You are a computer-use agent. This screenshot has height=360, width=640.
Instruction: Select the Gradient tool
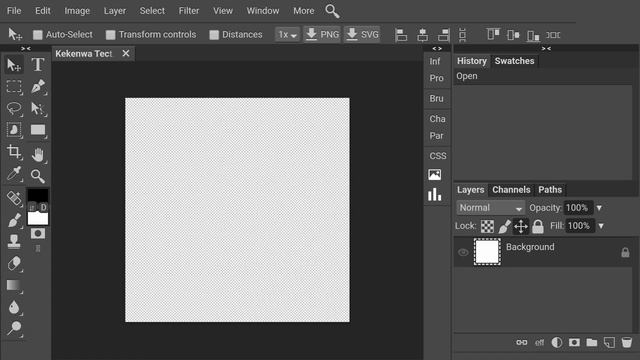coord(14,285)
